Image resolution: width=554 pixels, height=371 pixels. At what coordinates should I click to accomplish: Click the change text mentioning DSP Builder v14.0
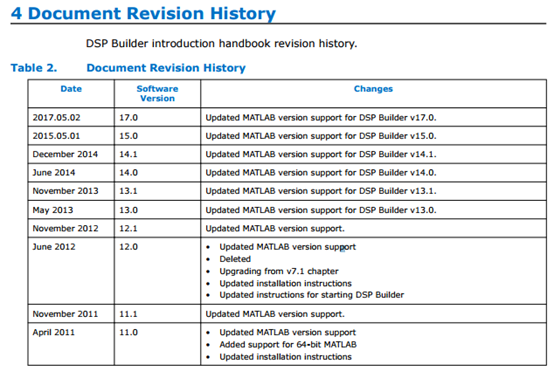pos(321,172)
